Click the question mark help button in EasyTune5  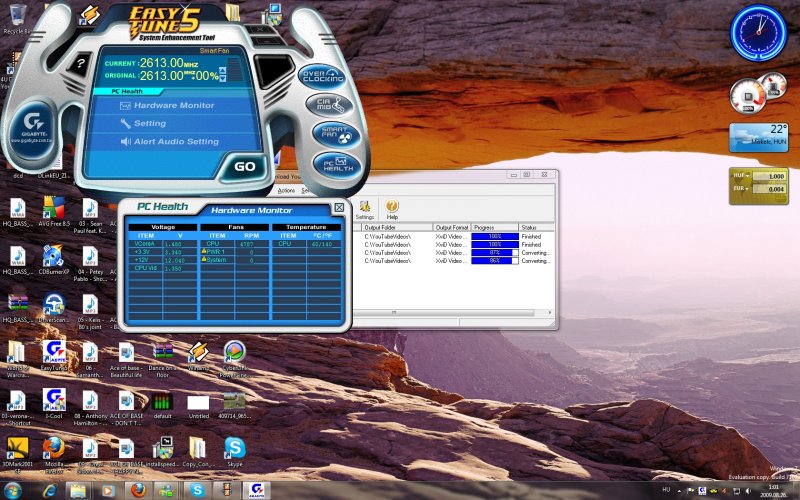80,64
